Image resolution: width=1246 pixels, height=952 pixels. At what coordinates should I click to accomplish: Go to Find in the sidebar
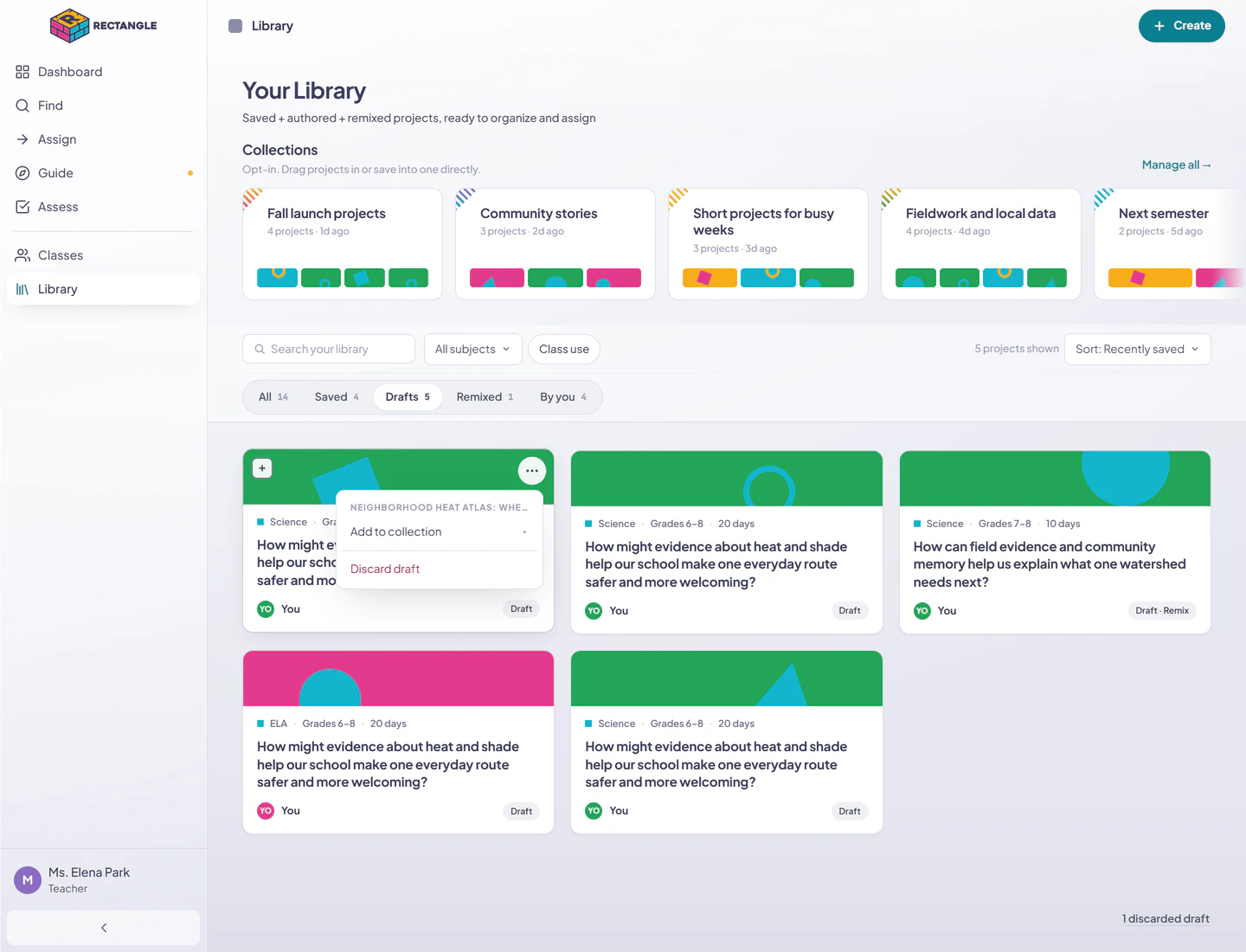point(103,106)
